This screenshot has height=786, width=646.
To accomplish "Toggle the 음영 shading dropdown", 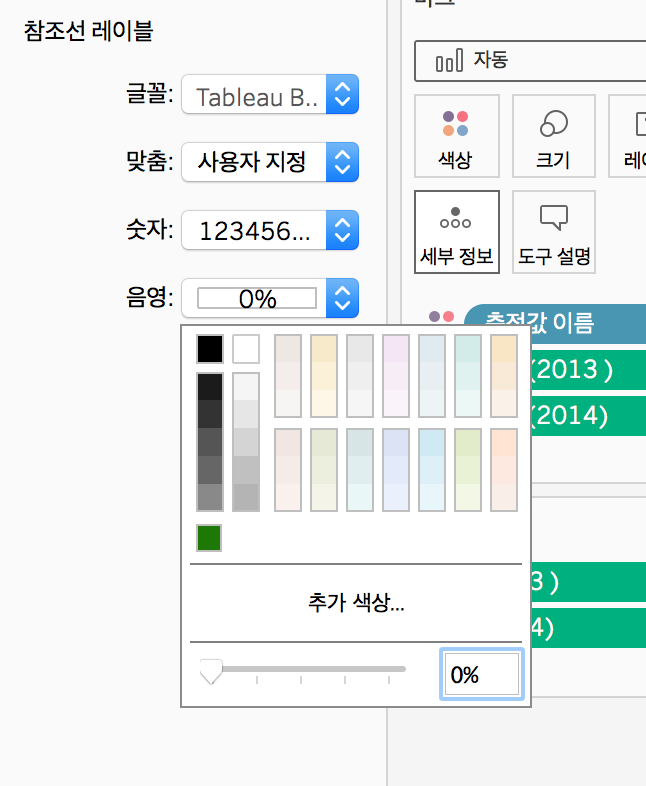I will (x=270, y=298).
